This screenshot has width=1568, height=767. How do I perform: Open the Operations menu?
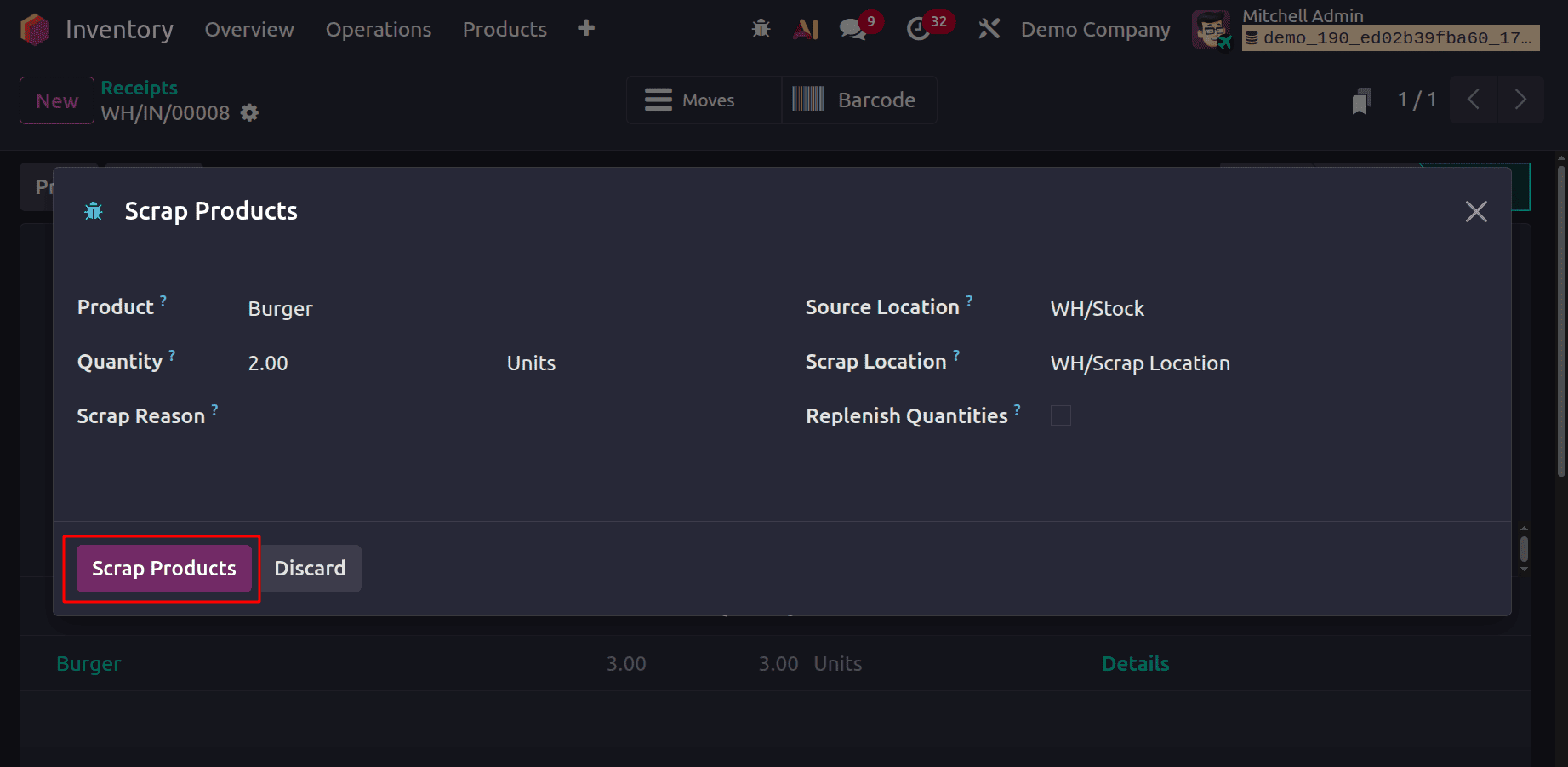(378, 29)
